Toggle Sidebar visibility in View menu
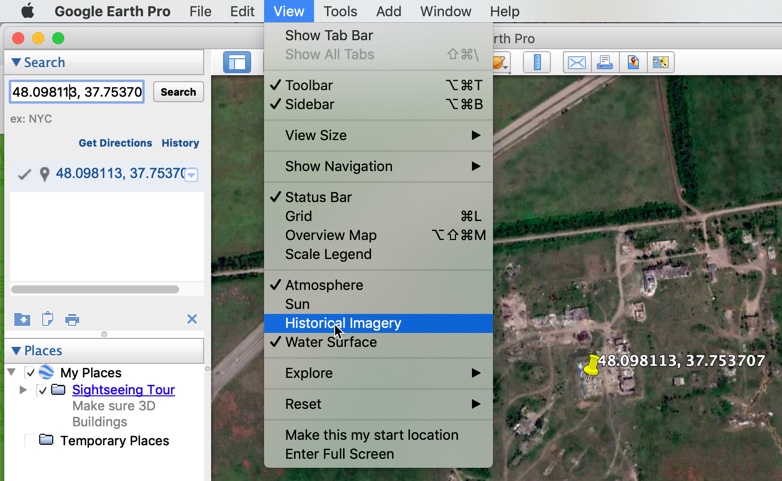 [378, 104]
